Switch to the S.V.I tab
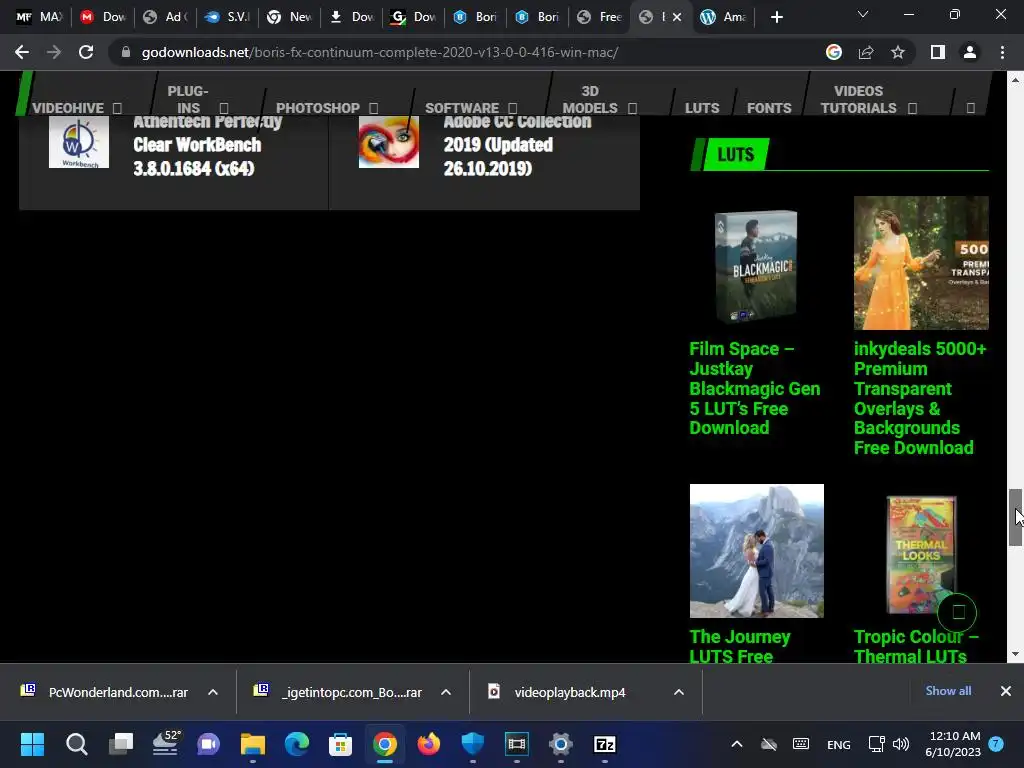 click(x=227, y=17)
